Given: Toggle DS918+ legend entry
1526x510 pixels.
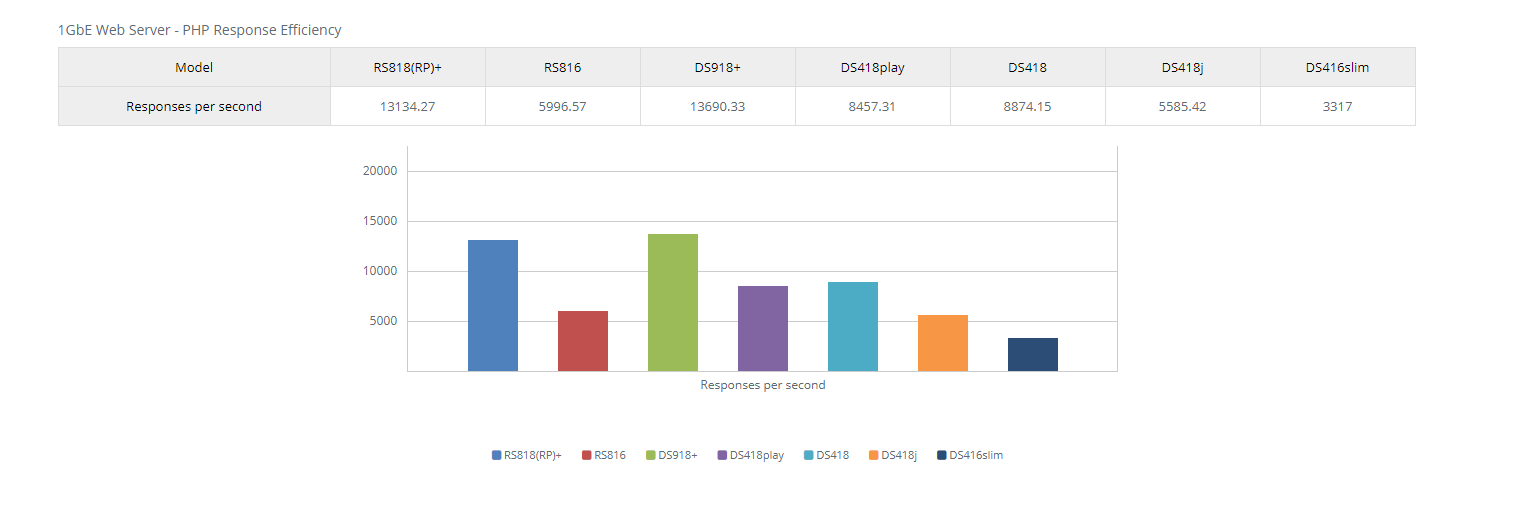Looking at the screenshot, I should 671,455.
